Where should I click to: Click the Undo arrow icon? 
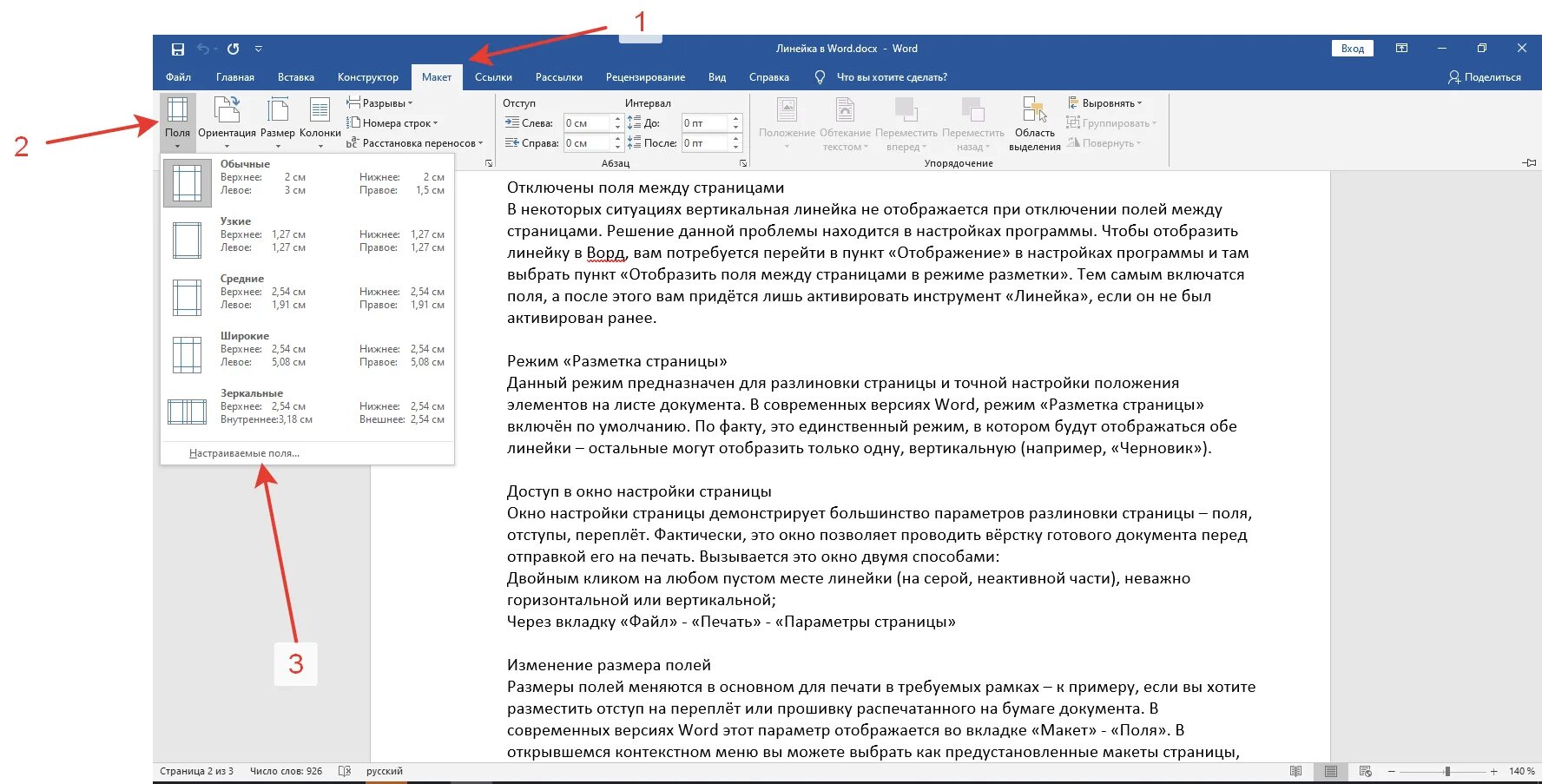pyautogui.click(x=202, y=49)
